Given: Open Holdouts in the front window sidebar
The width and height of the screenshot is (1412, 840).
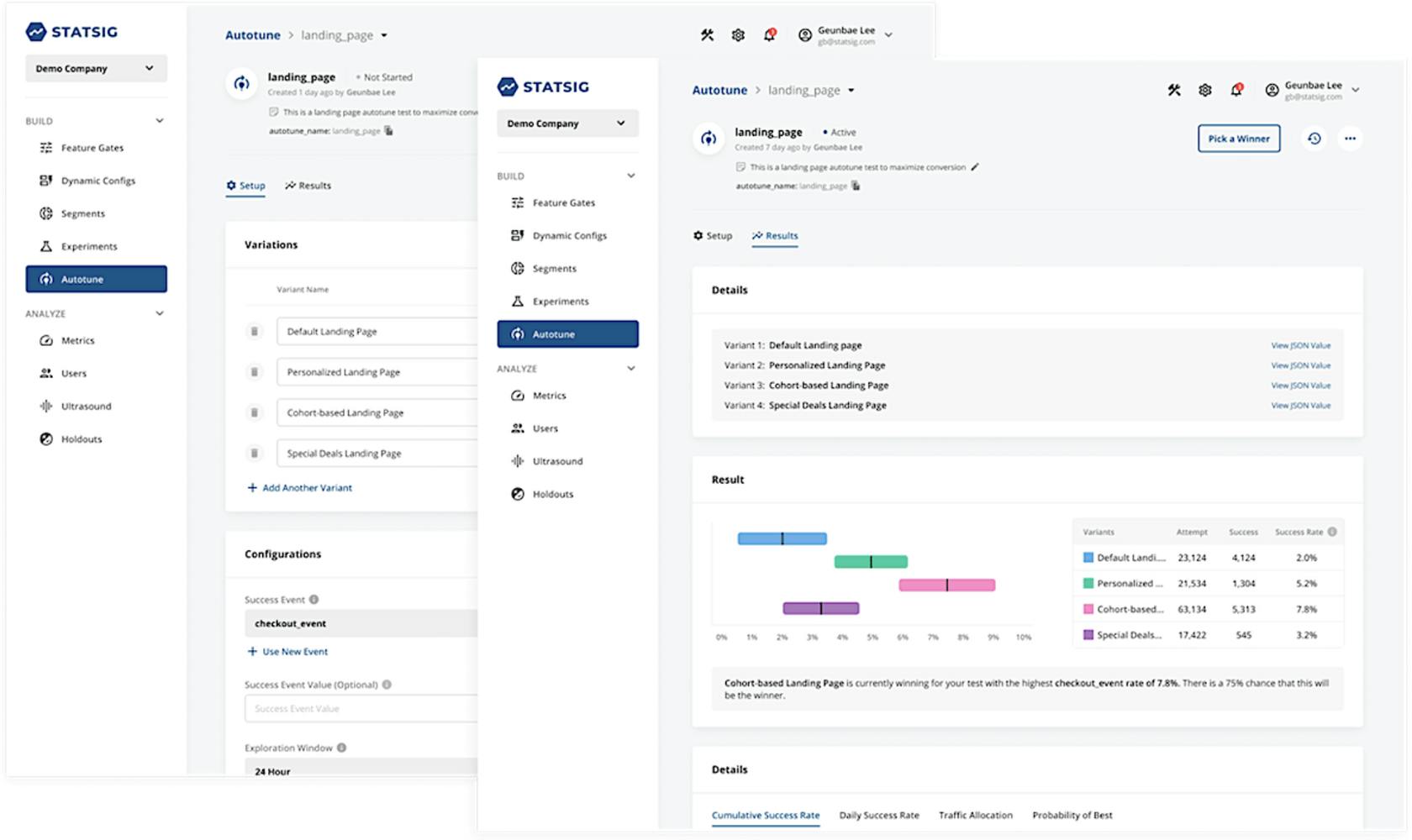Looking at the screenshot, I should 552,494.
